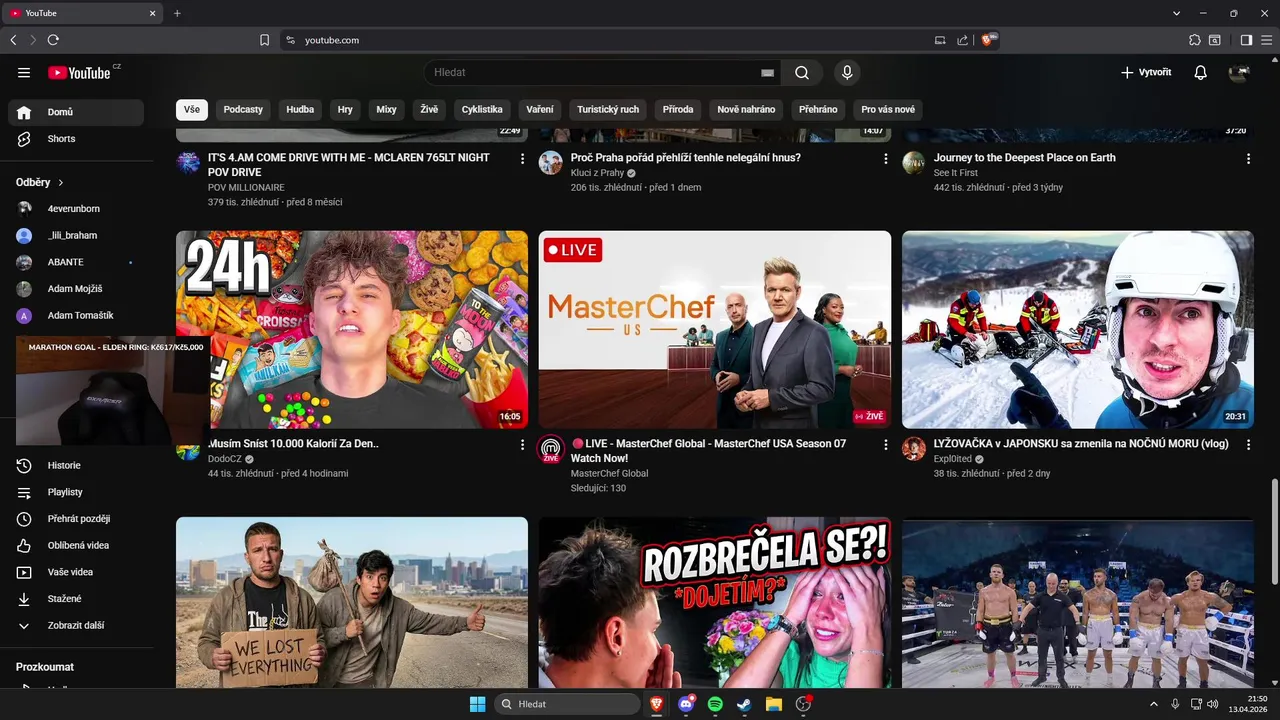
Task: Open ABANTE subscription channel
Action: (76, 262)
